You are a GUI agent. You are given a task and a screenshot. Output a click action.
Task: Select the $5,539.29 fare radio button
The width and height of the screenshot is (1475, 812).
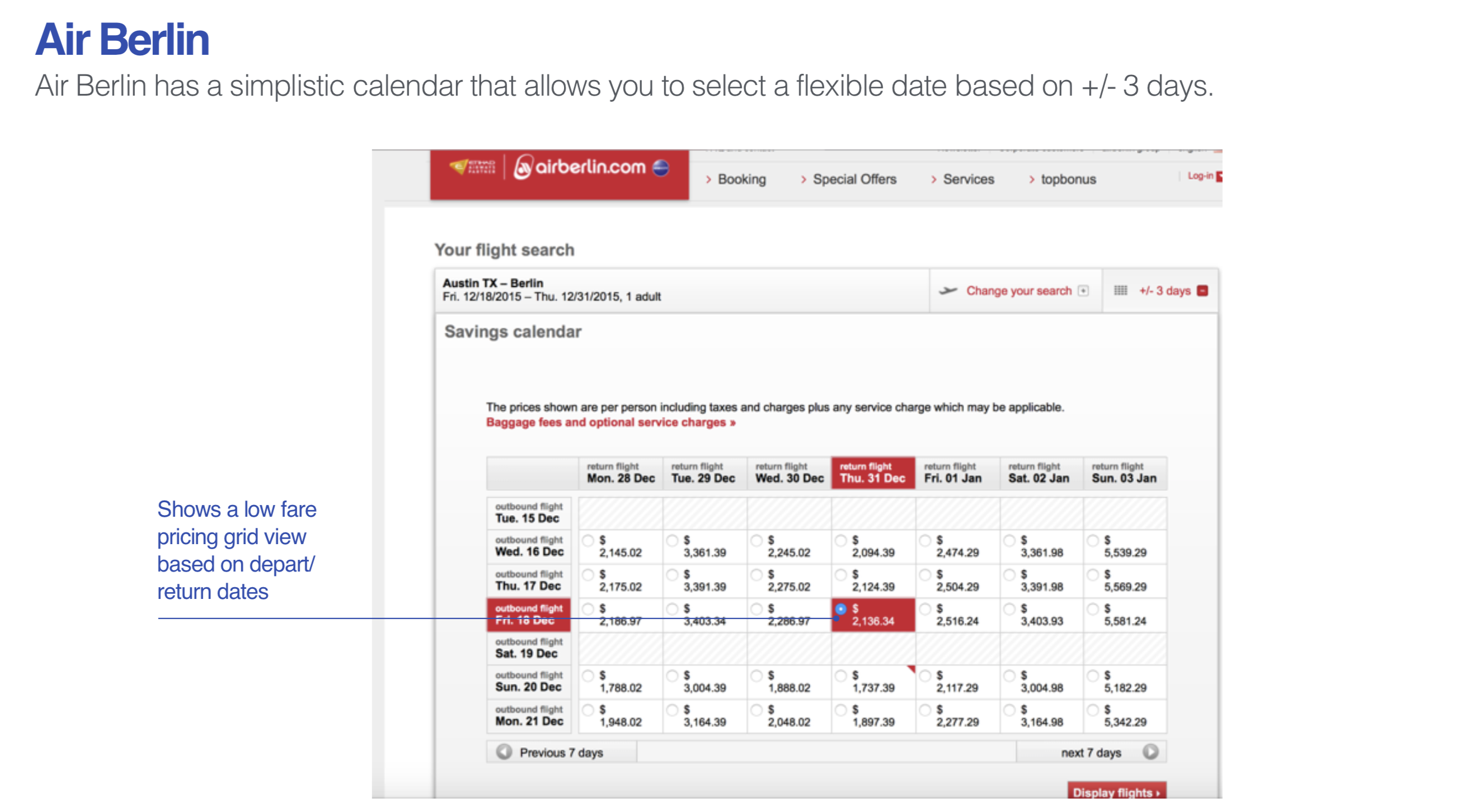1093,540
